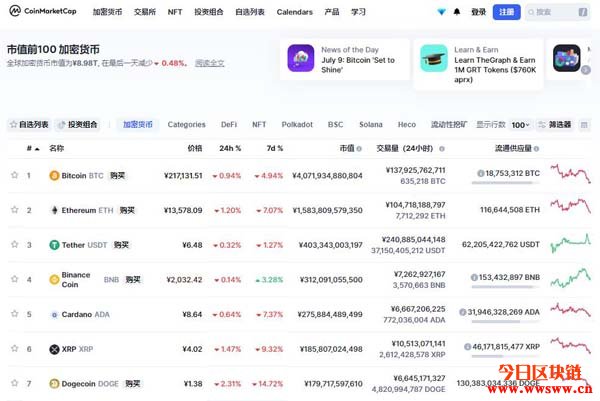Open the Calendars top navigation menu
600x401 pixels.
pos(295,12)
